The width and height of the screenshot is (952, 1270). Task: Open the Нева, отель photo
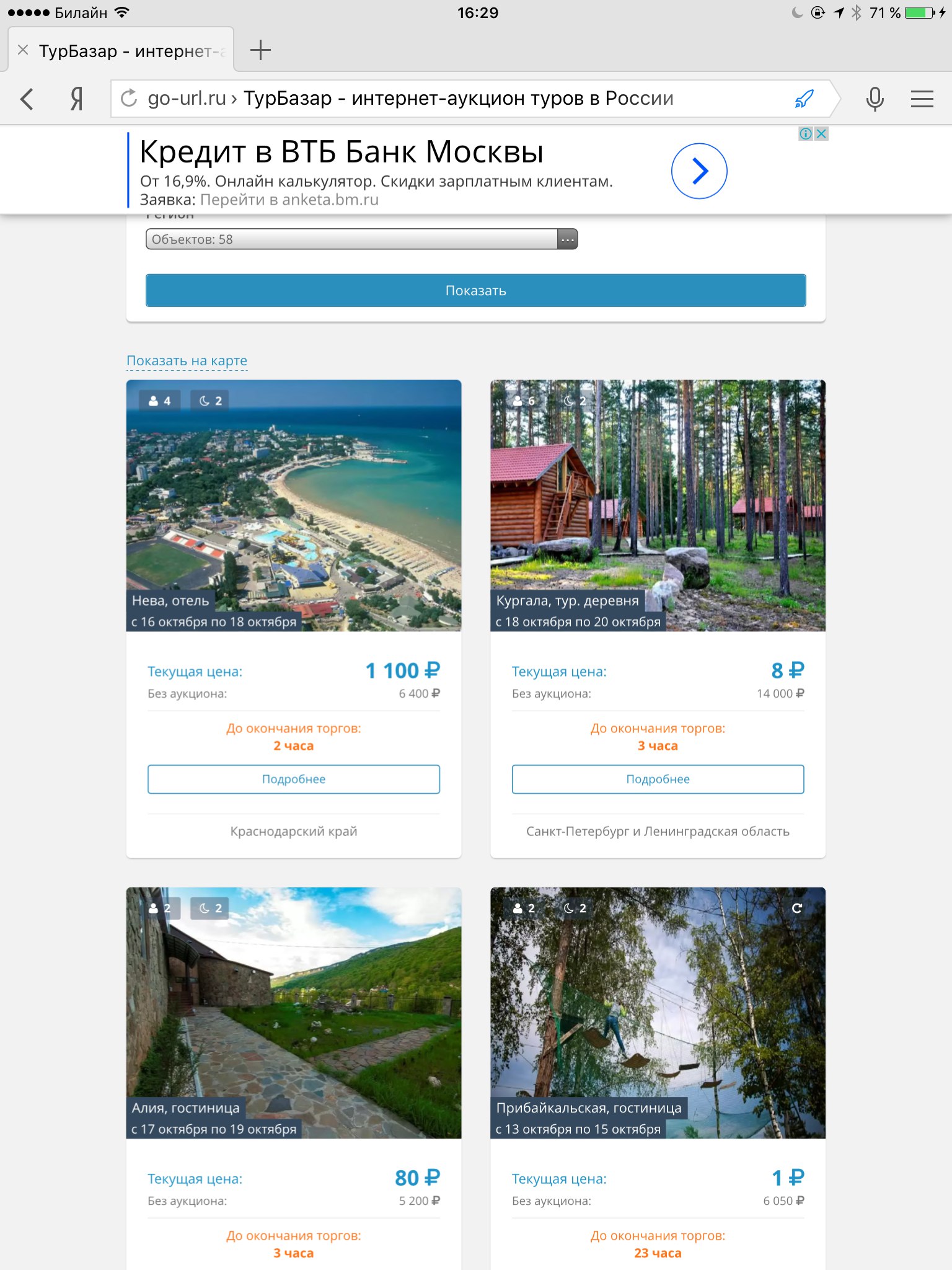pos(293,505)
